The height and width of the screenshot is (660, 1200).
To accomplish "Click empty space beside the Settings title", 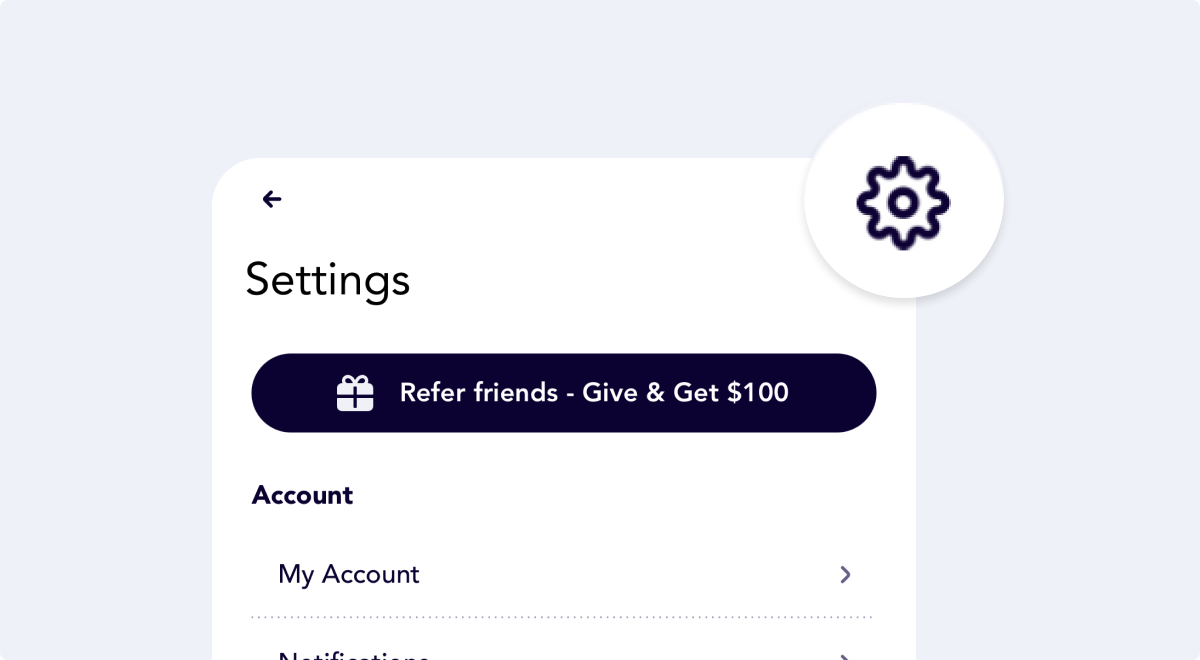I will pyautogui.click(x=600, y=280).
